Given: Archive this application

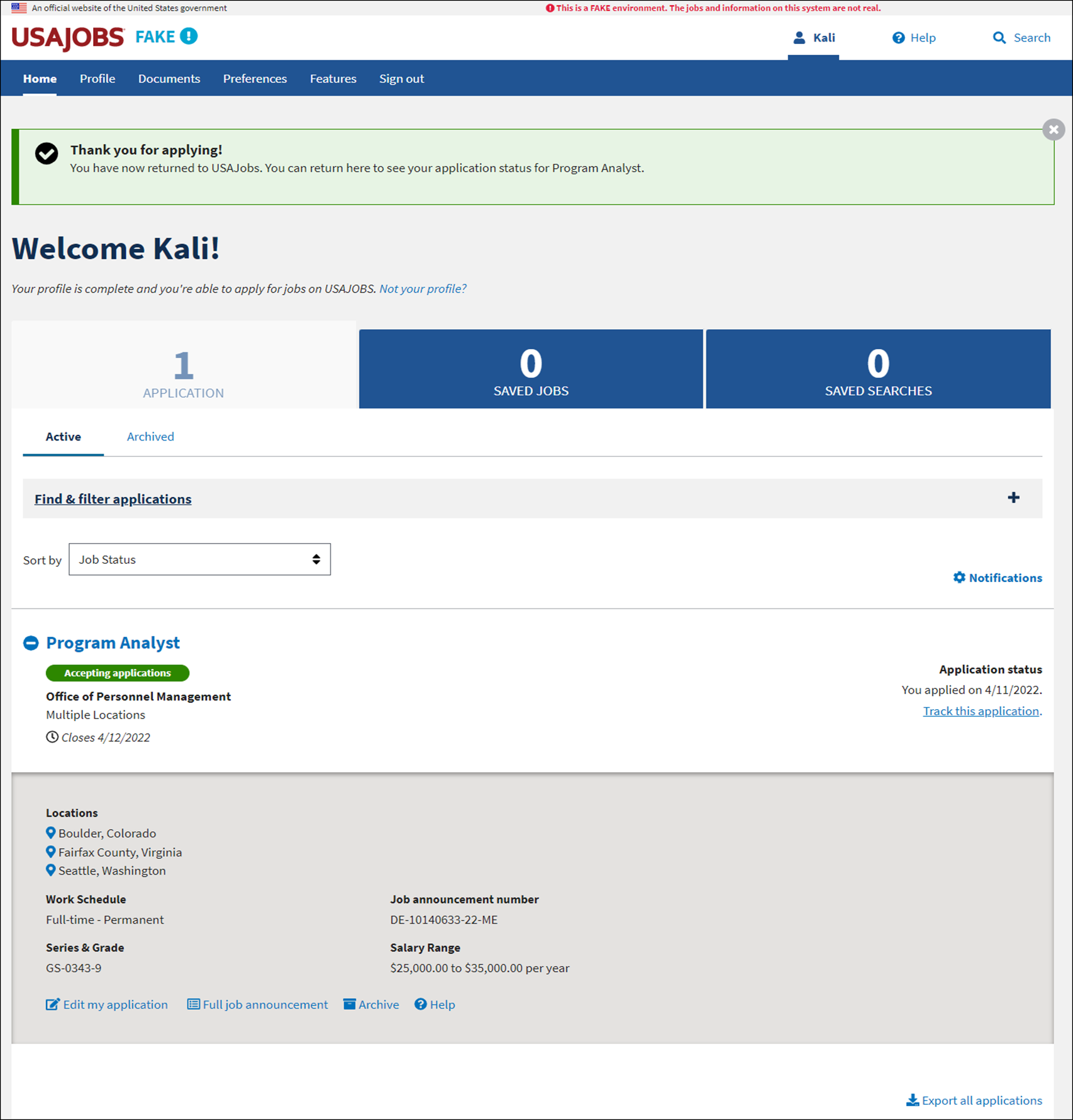Looking at the screenshot, I should coord(371,1004).
